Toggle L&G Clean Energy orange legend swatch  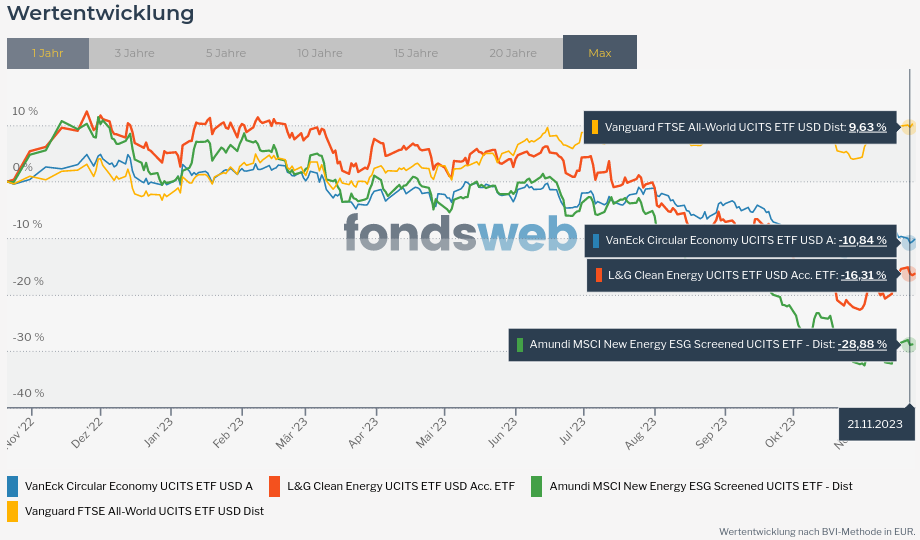coord(275,486)
